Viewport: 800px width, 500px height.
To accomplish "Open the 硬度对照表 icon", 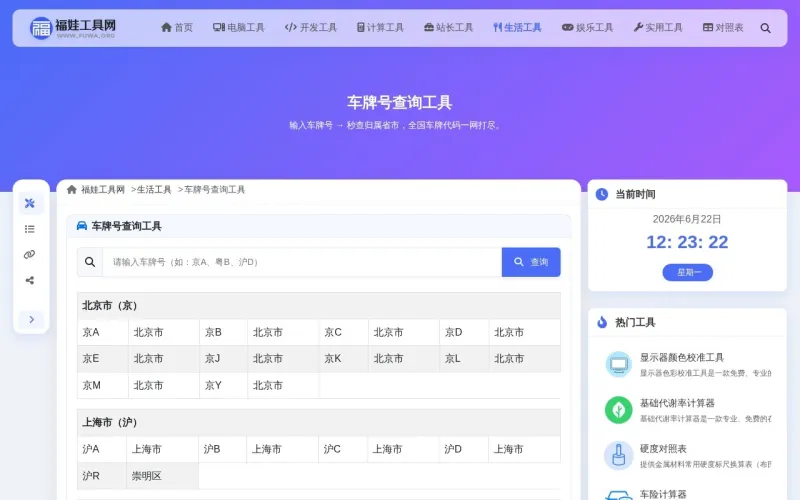I will tap(618, 455).
